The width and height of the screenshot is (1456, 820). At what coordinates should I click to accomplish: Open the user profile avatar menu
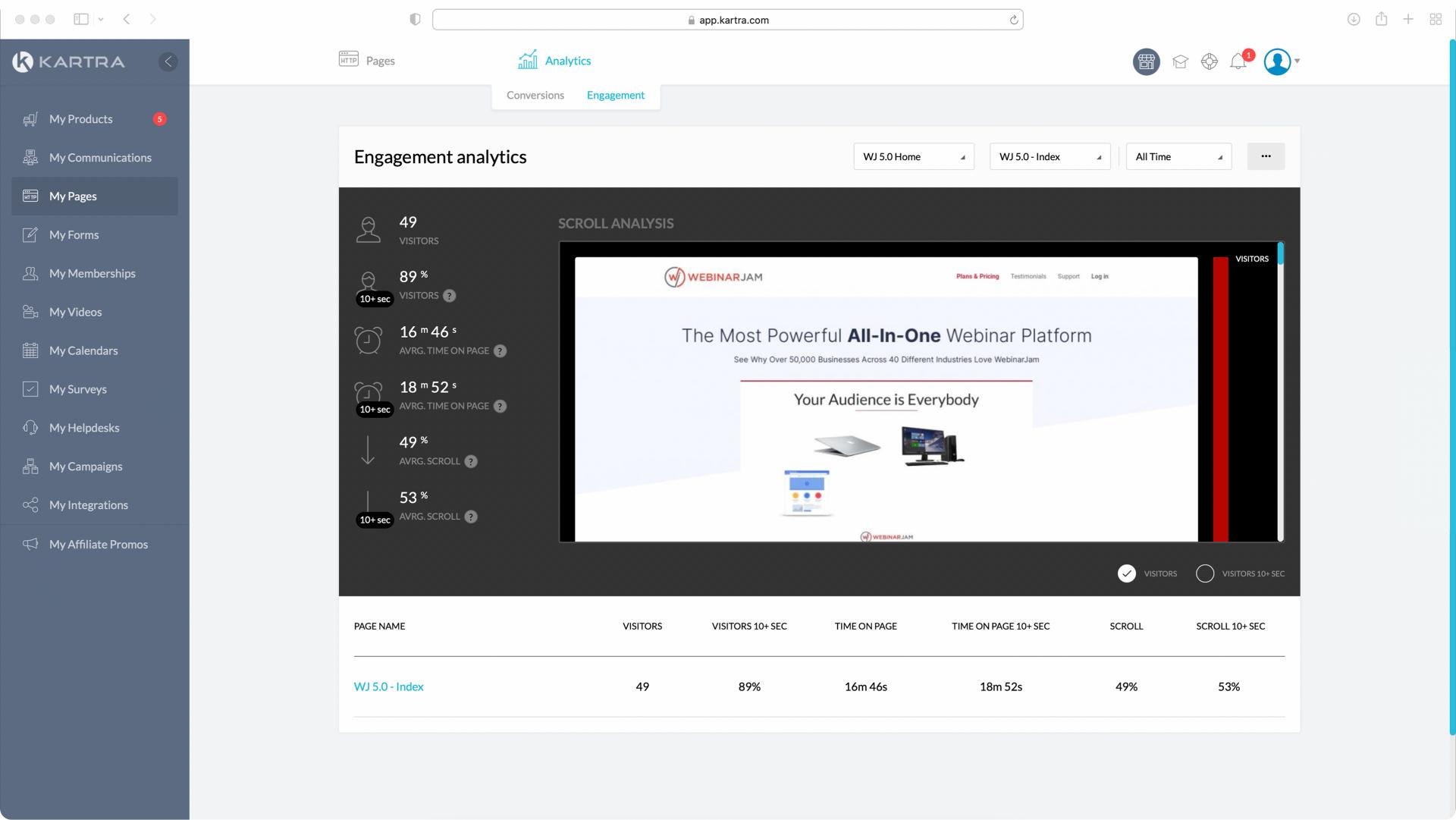coord(1278,61)
